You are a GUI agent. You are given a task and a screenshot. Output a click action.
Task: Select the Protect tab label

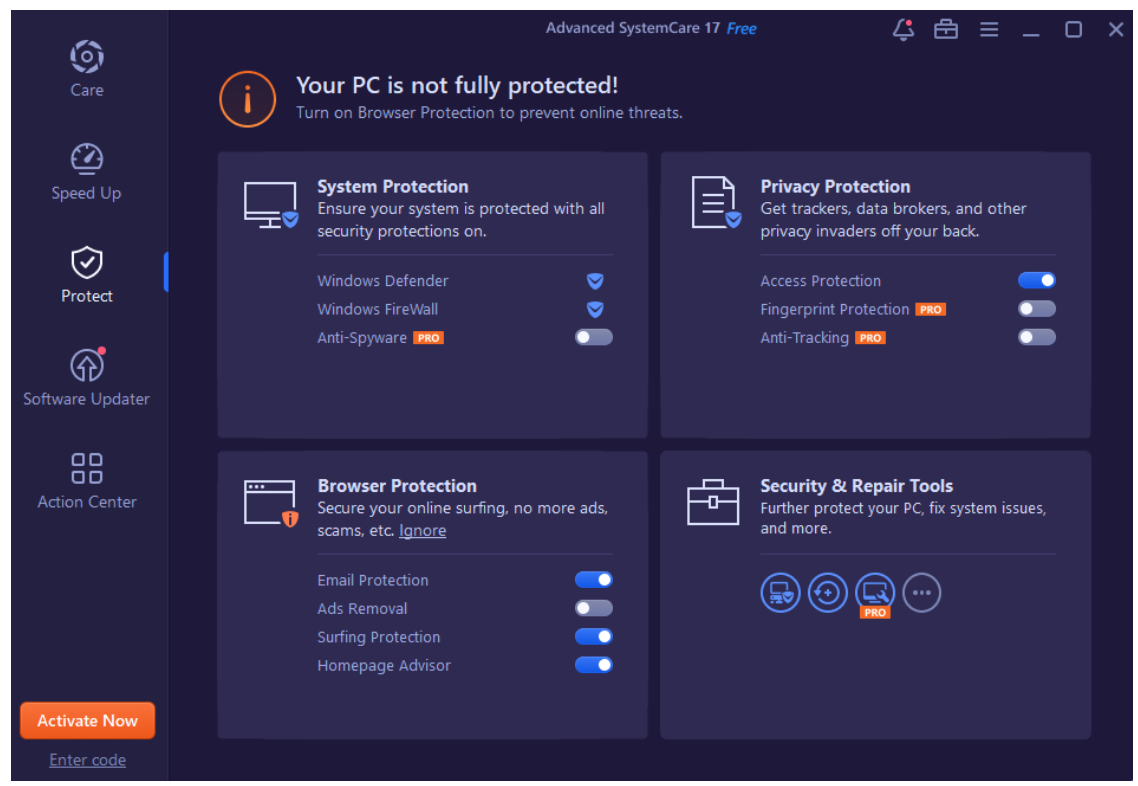[x=86, y=296]
